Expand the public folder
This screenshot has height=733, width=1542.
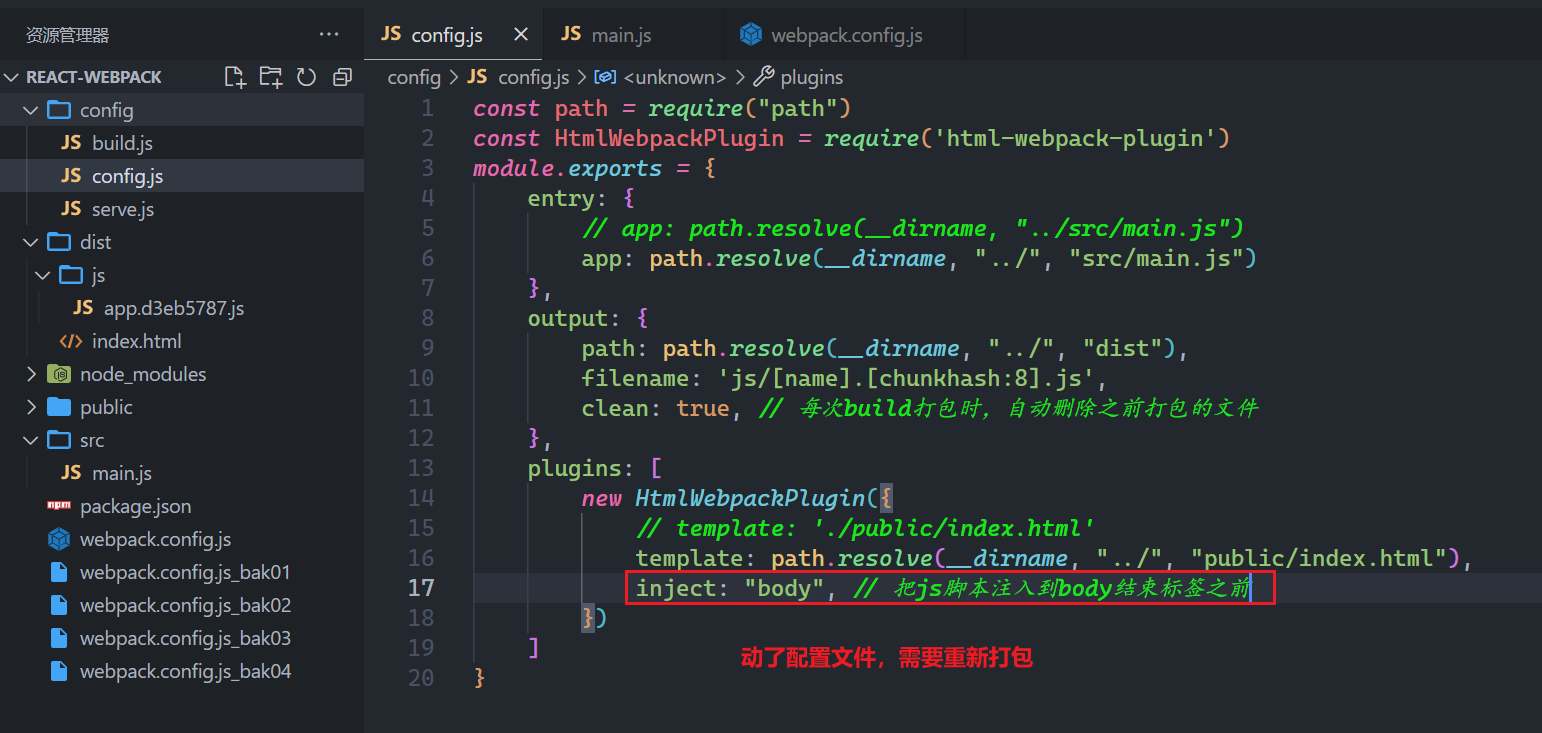click(x=32, y=407)
